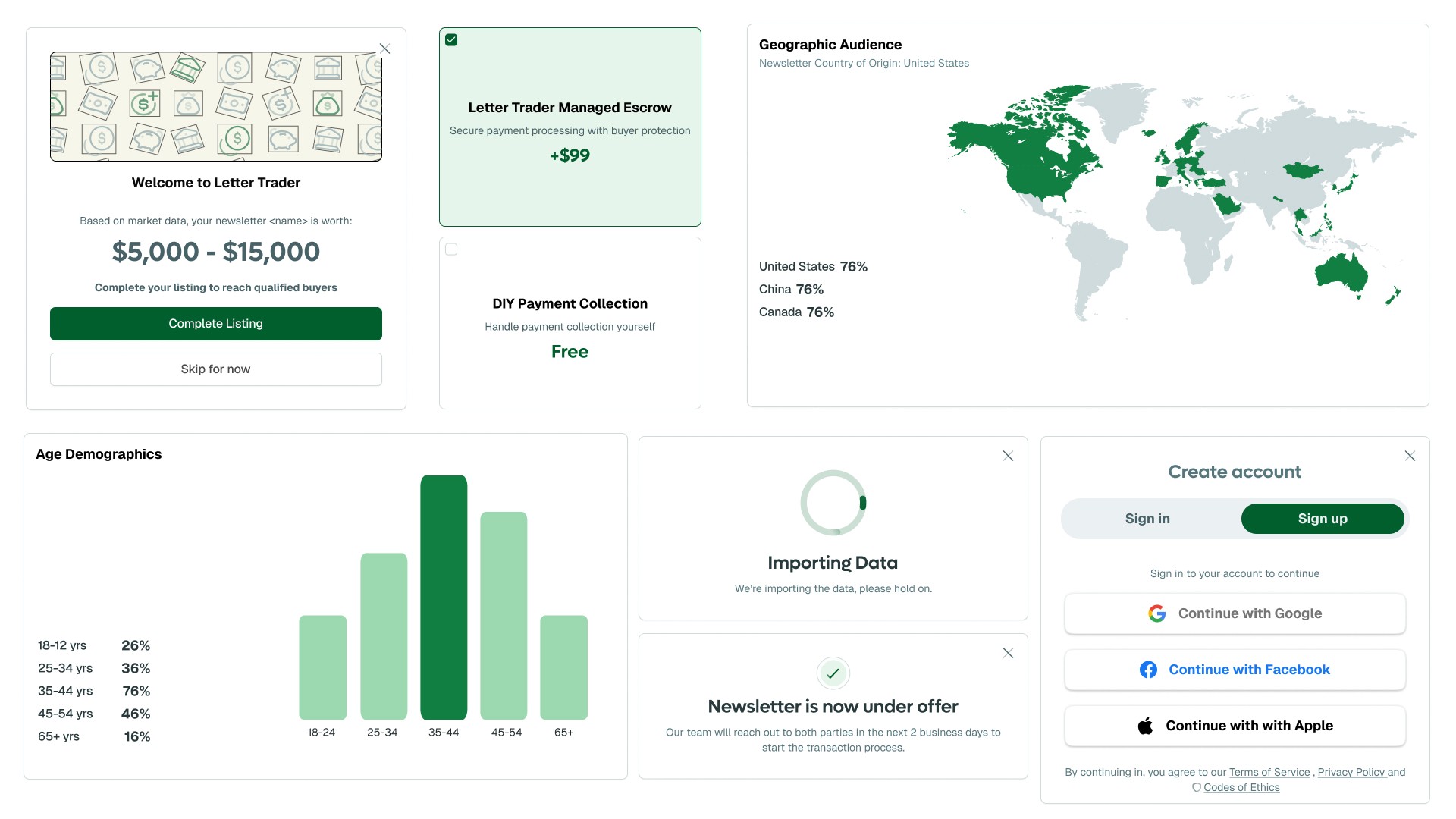Click Skip for now button
Image resolution: width=1456 pixels, height=819 pixels.
[215, 369]
